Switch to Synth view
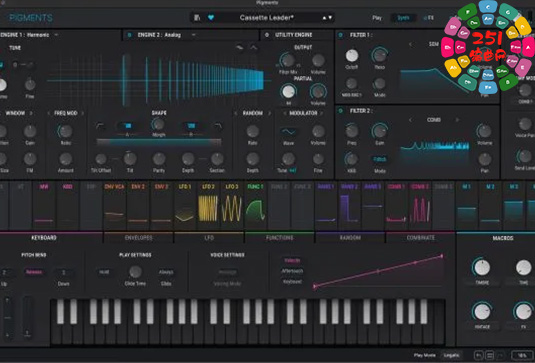Viewport: 535px width, 363px height. pos(403,18)
